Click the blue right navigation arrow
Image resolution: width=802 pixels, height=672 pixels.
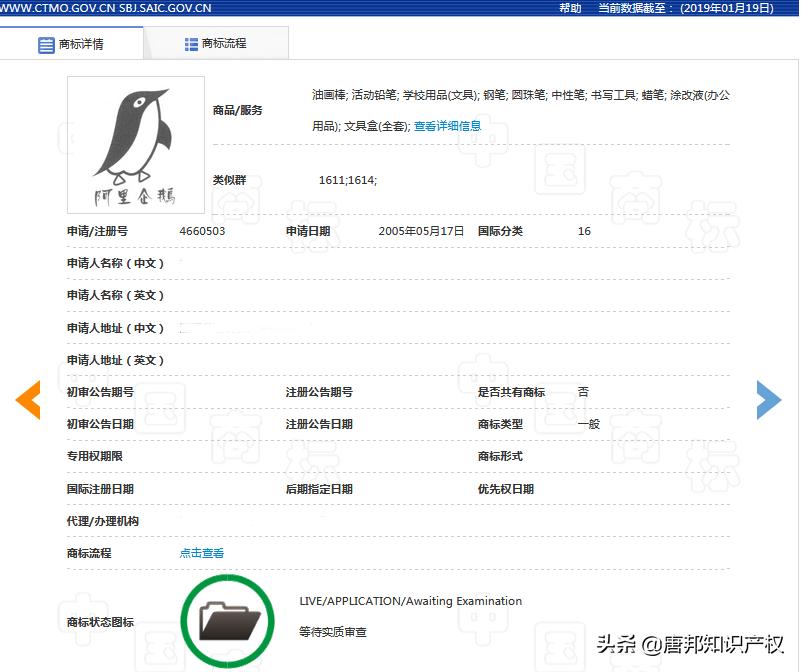tap(768, 399)
